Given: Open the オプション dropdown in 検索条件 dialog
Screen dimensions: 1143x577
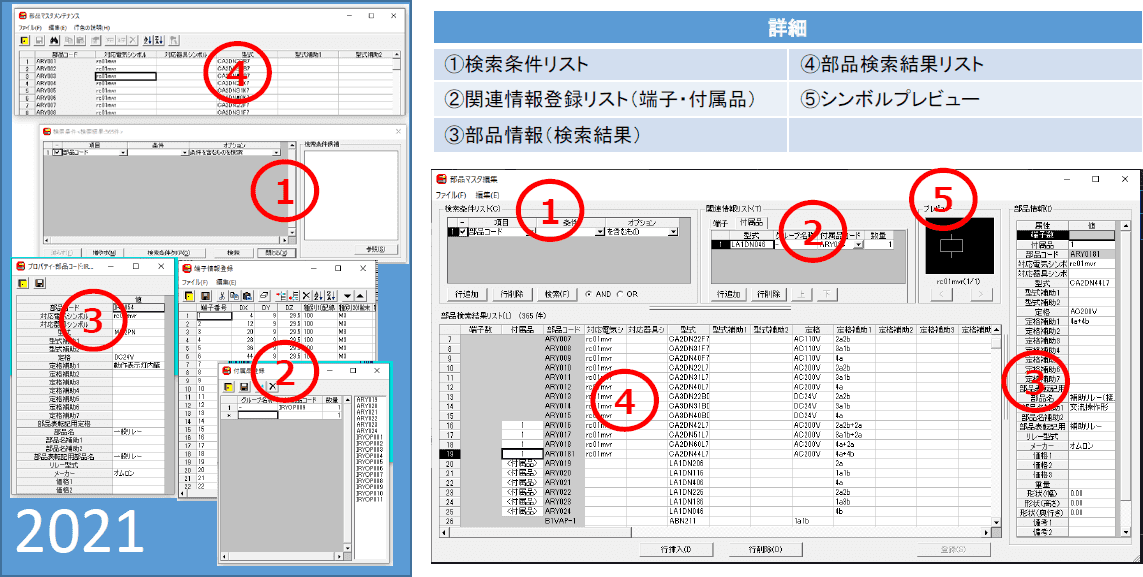Looking at the screenshot, I should [x=276, y=152].
